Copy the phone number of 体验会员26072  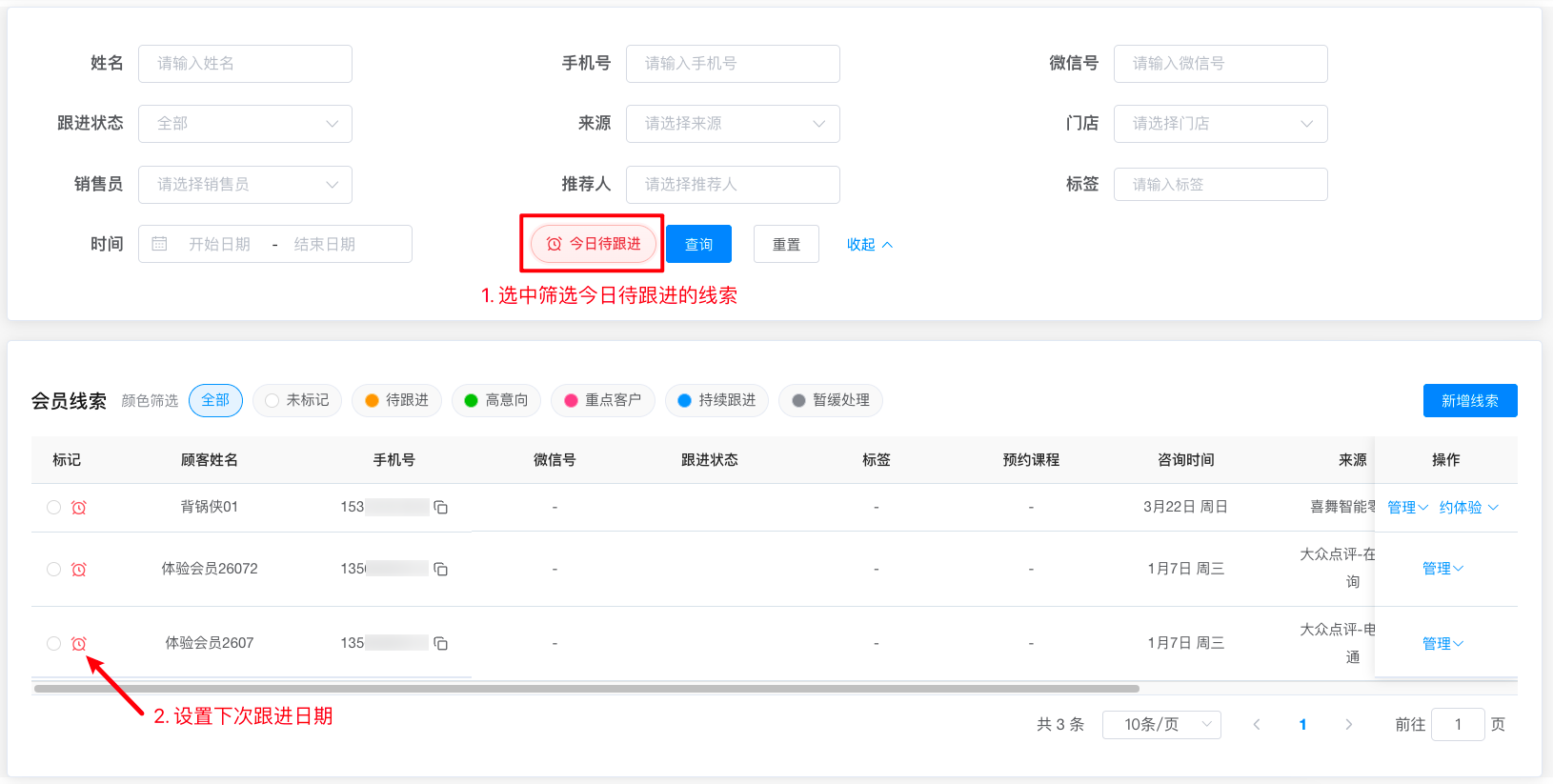(440, 570)
